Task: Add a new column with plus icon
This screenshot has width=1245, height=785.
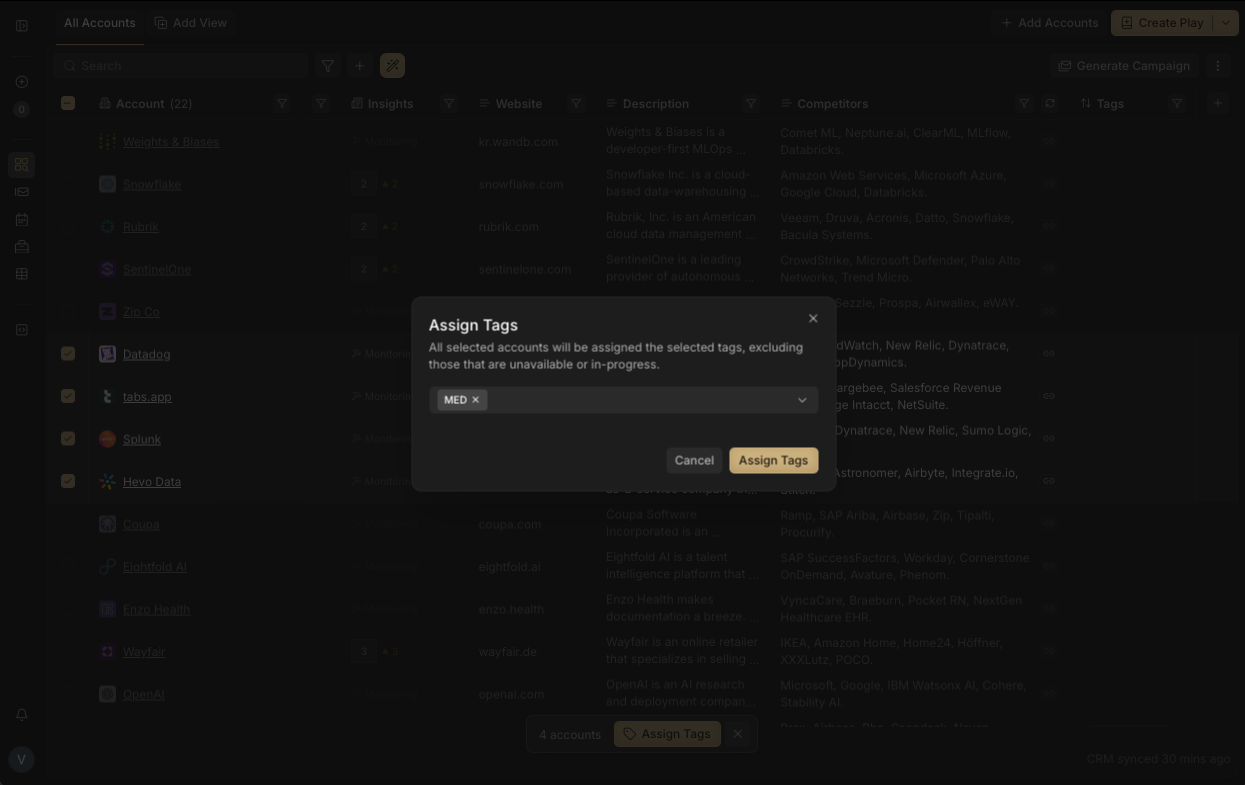Action: point(1217,104)
